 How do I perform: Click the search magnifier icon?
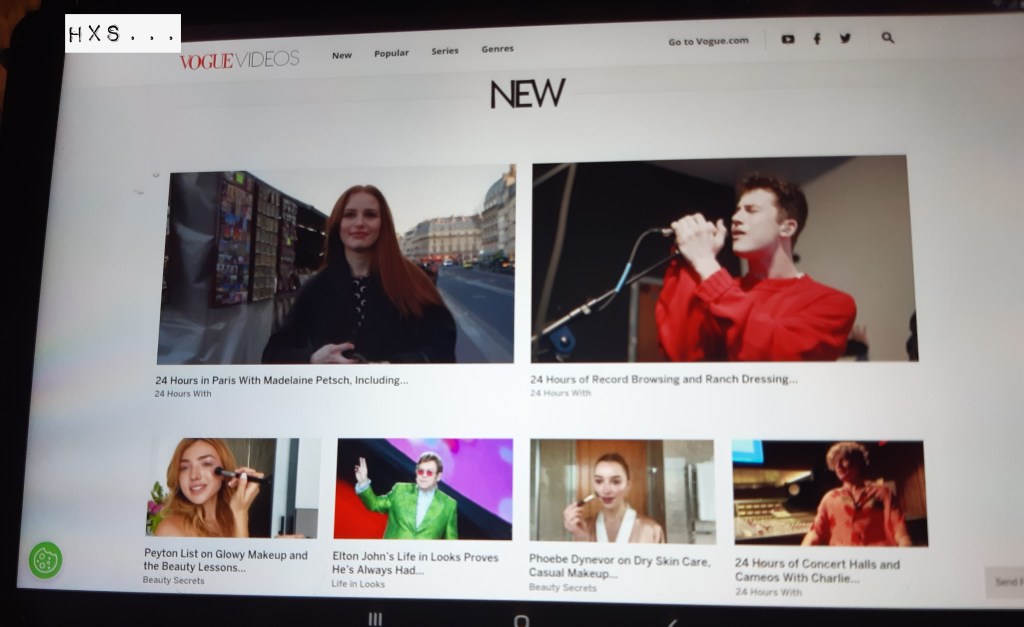[888, 38]
